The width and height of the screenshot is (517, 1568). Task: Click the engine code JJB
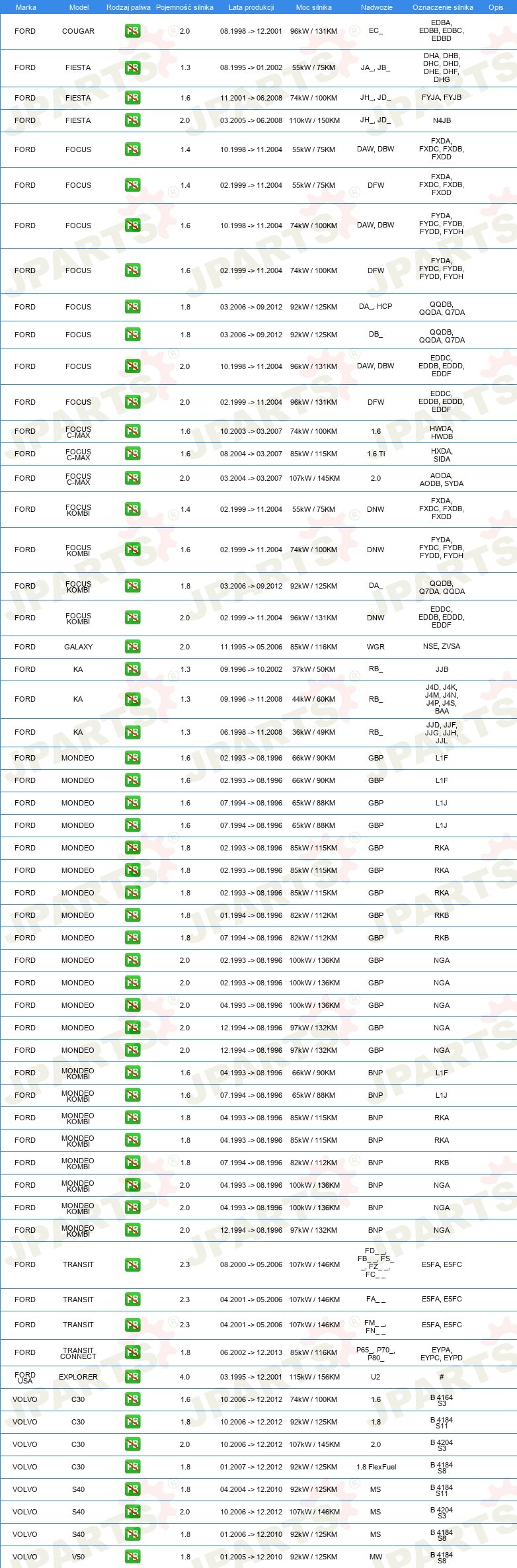pyautogui.click(x=442, y=669)
